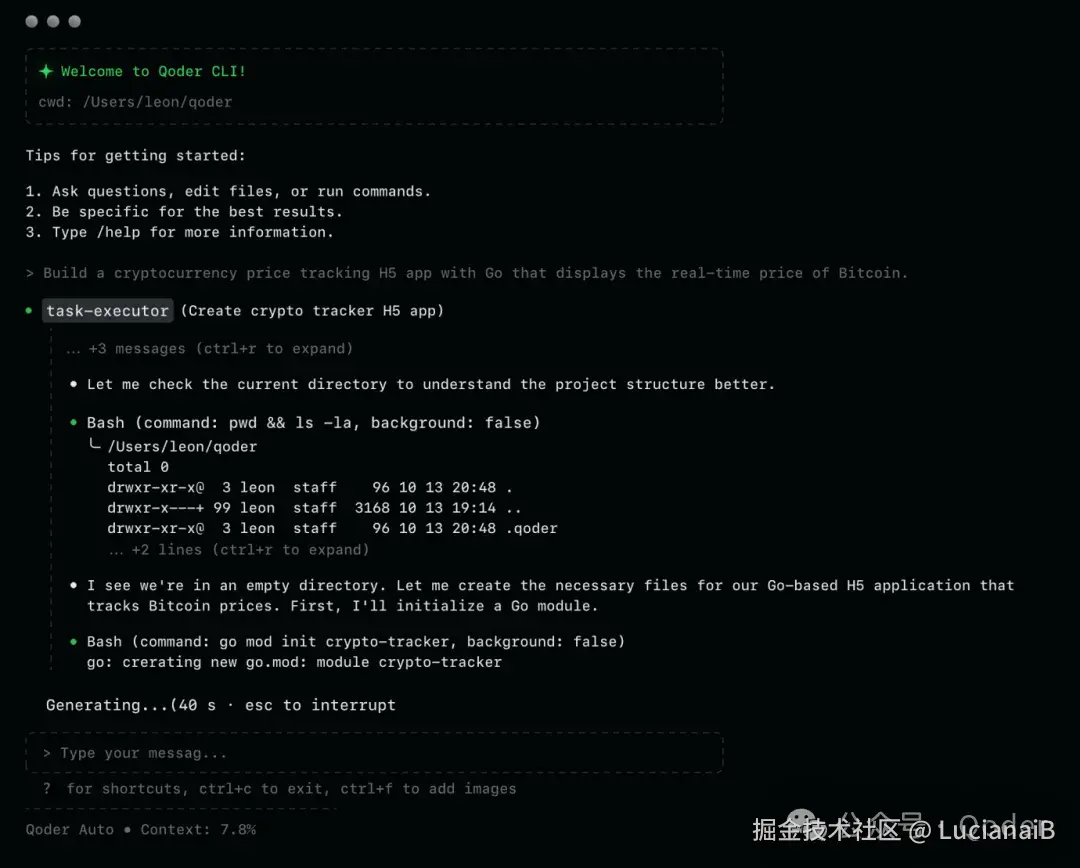Click the first gray window control dot

[x=32, y=21]
